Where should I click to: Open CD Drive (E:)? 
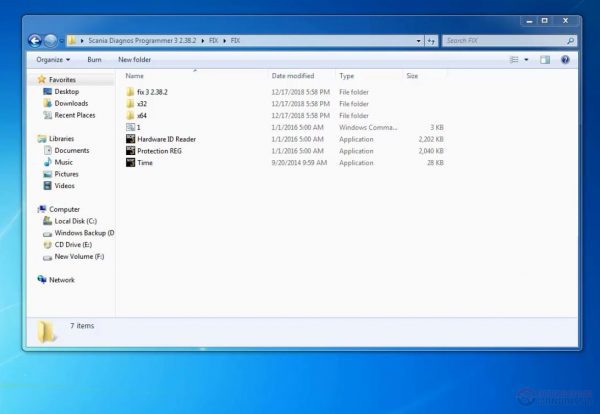click(73, 245)
